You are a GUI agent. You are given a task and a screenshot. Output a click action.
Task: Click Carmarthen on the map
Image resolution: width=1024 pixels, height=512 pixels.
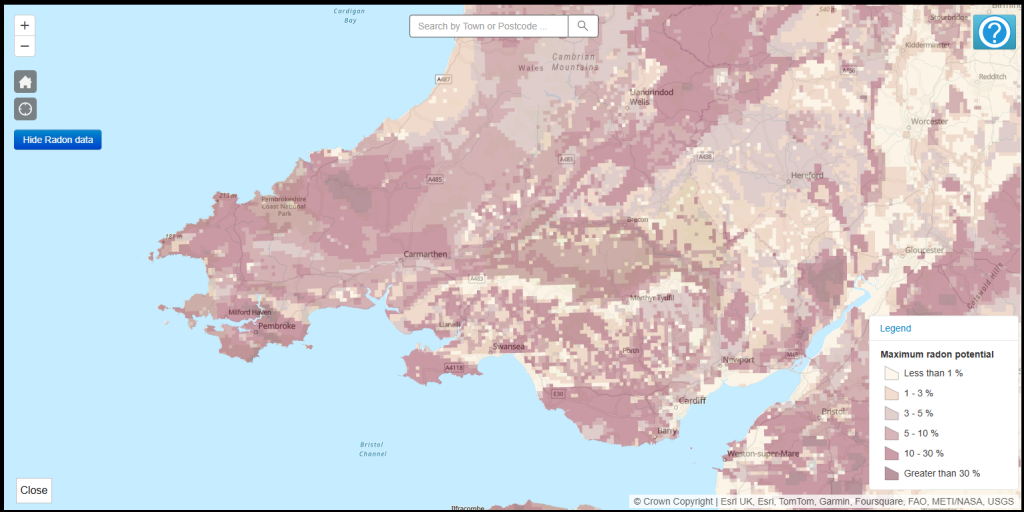425,255
